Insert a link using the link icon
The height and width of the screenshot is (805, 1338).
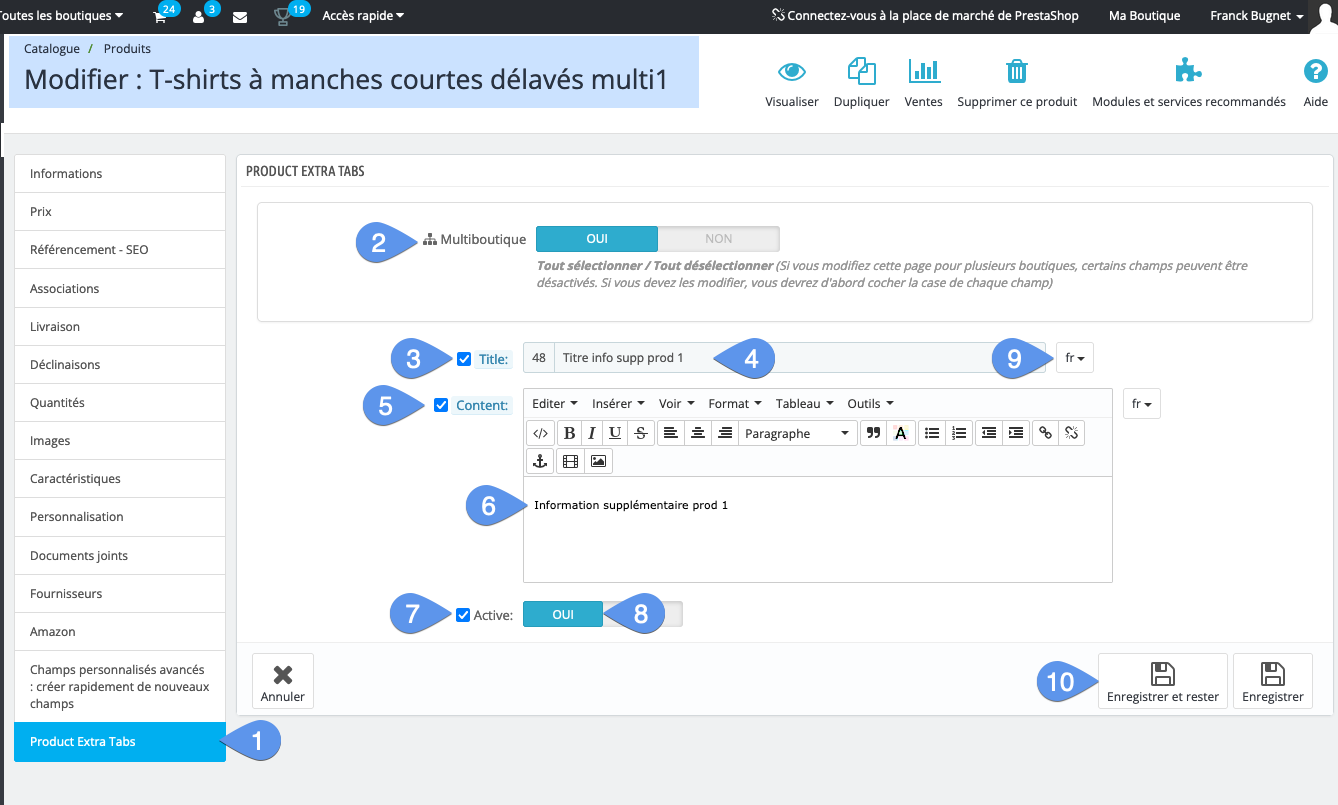tap(1046, 432)
